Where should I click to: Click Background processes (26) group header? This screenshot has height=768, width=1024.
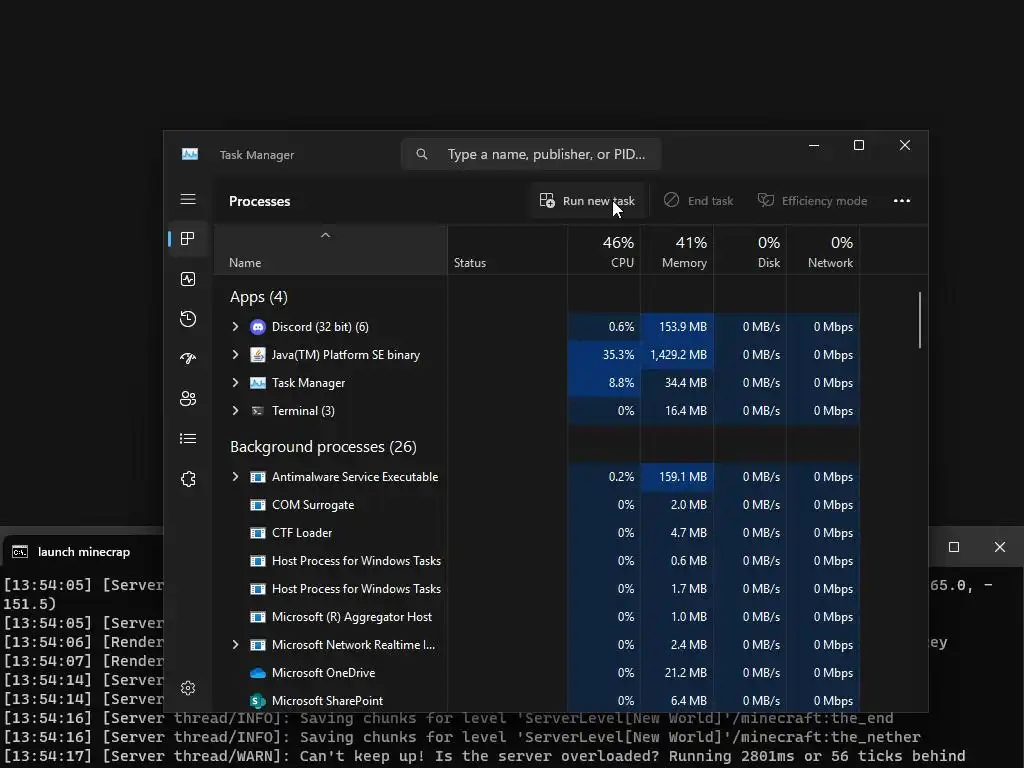[323, 447]
